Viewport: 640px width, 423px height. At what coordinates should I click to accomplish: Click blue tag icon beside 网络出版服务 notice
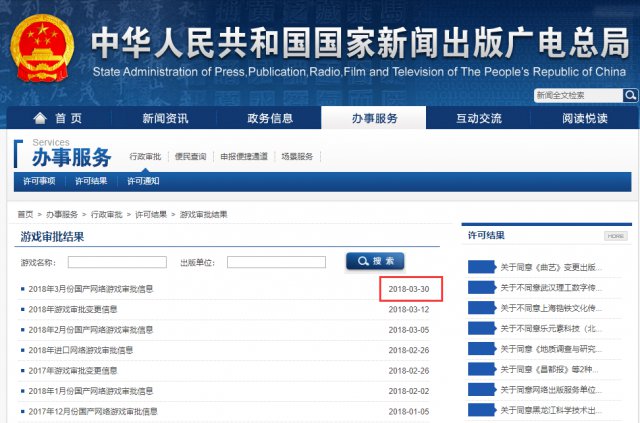click(x=482, y=390)
